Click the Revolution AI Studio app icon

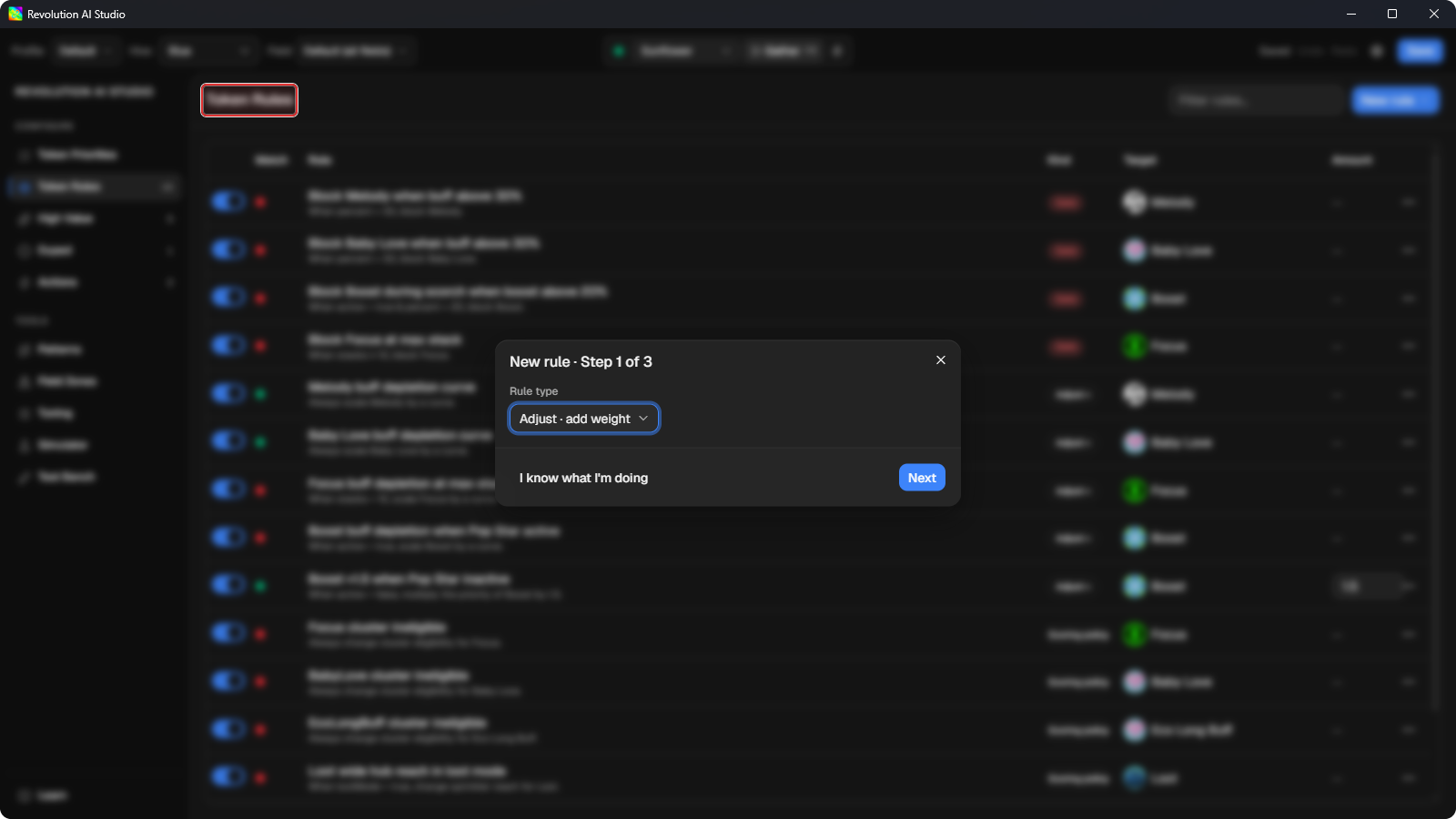[x=15, y=14]
